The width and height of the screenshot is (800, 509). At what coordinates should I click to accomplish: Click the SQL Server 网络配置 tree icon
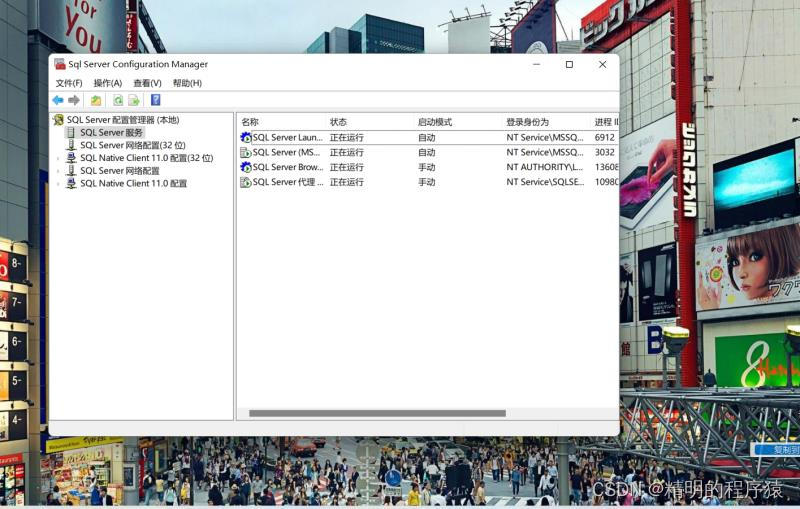click(71, 171)
